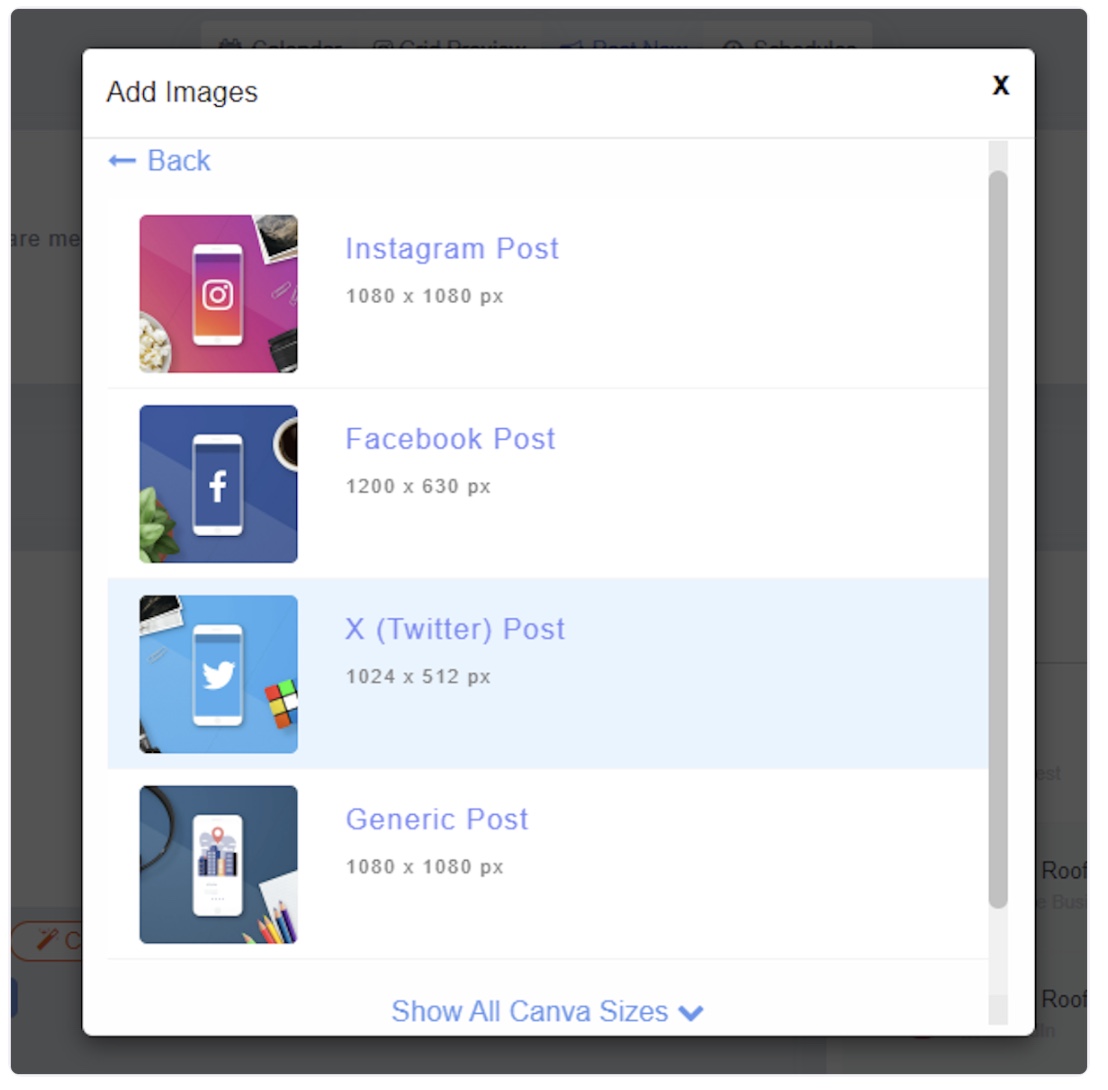Click the Back arrow icon
Viewport: 1108px width, 1090px height.
pos(122,161)
